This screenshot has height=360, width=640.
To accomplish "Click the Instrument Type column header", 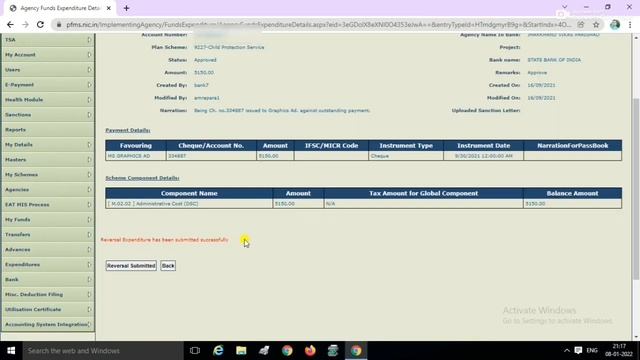I will [406, 145].
